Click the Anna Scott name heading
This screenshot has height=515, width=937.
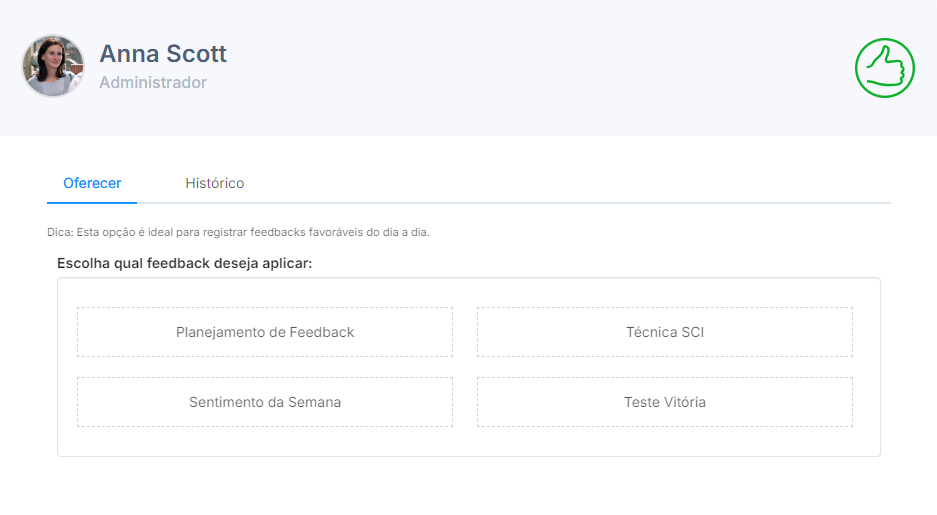[x=163, y=53]
